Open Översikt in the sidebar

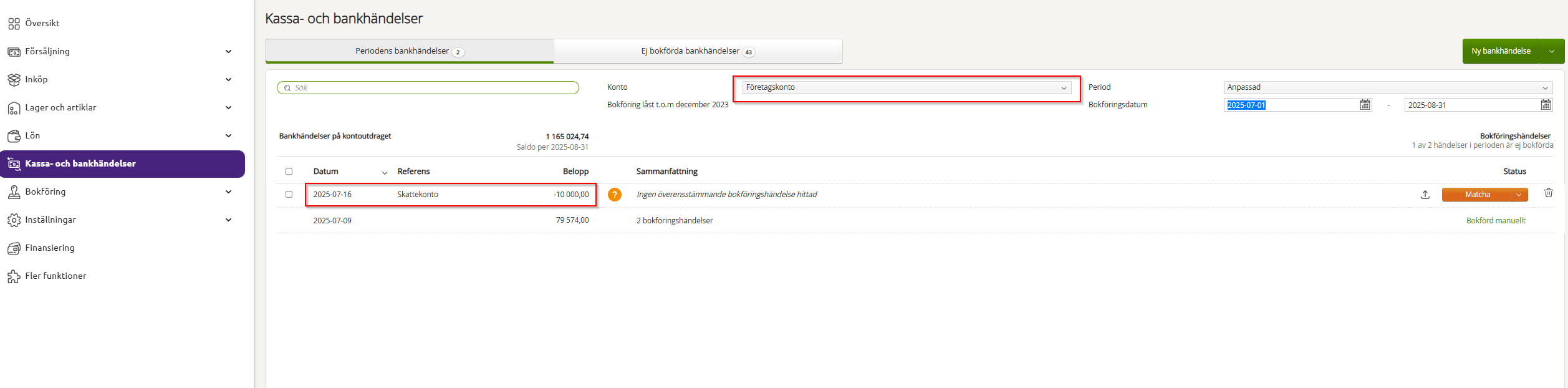pyautogui.click(x=42, y=23)
